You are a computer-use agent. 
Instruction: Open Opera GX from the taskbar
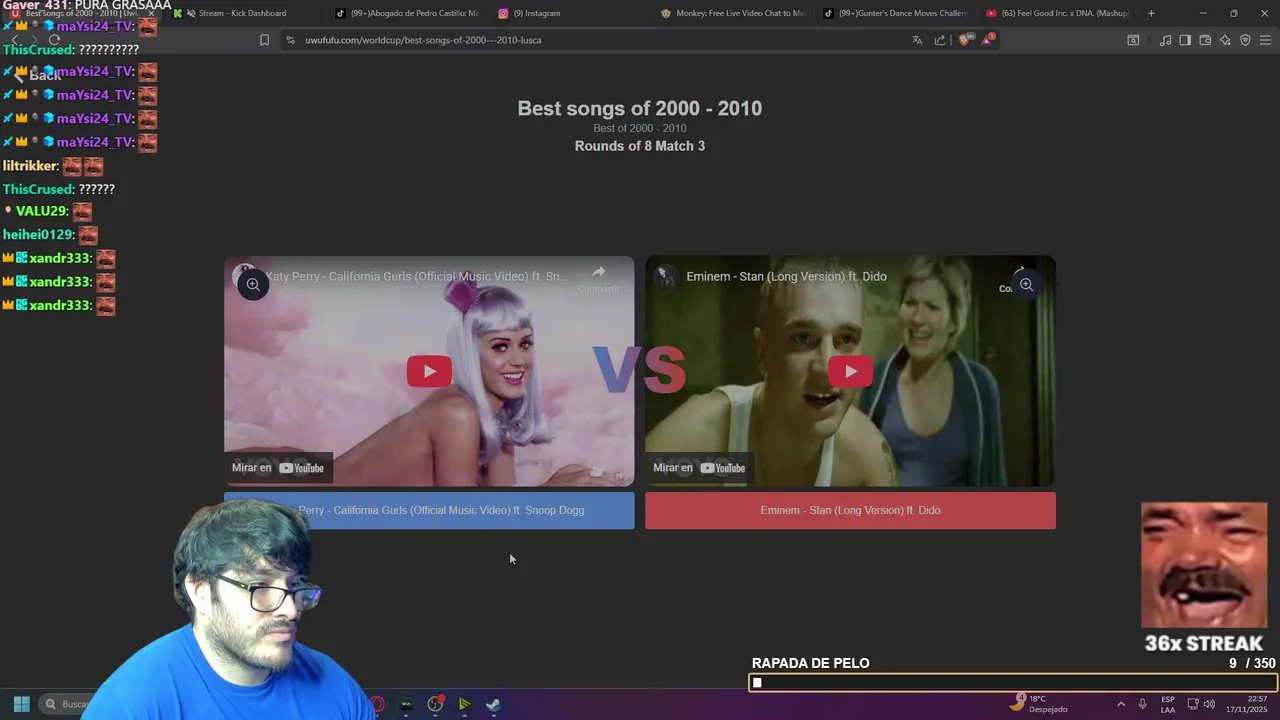377,704
